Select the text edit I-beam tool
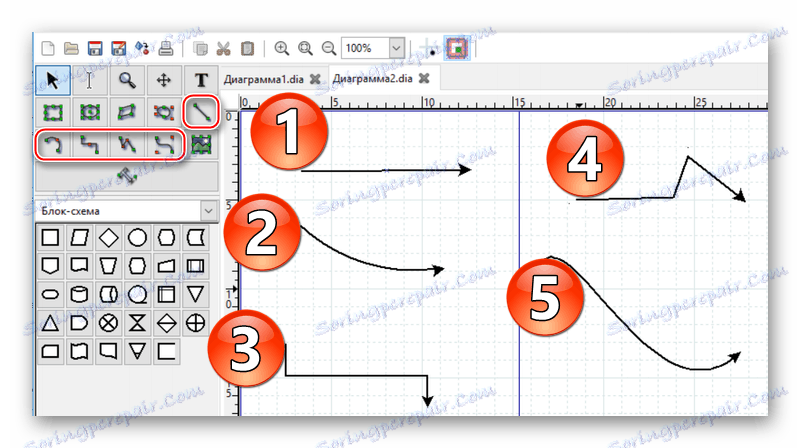 pos(89,80)
